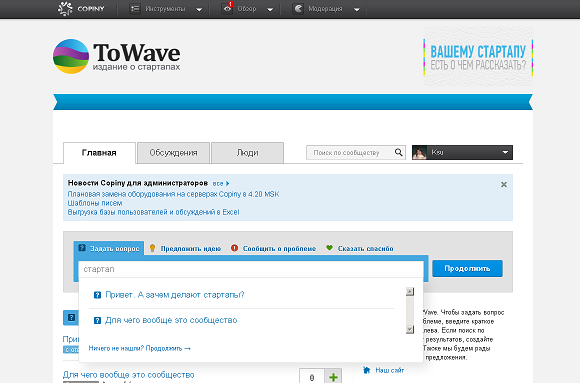Image resolution: width=581 pixels, height=384 pixels.
Task: Expand the user account dropdown arrow
Action: tap(505, 152)
